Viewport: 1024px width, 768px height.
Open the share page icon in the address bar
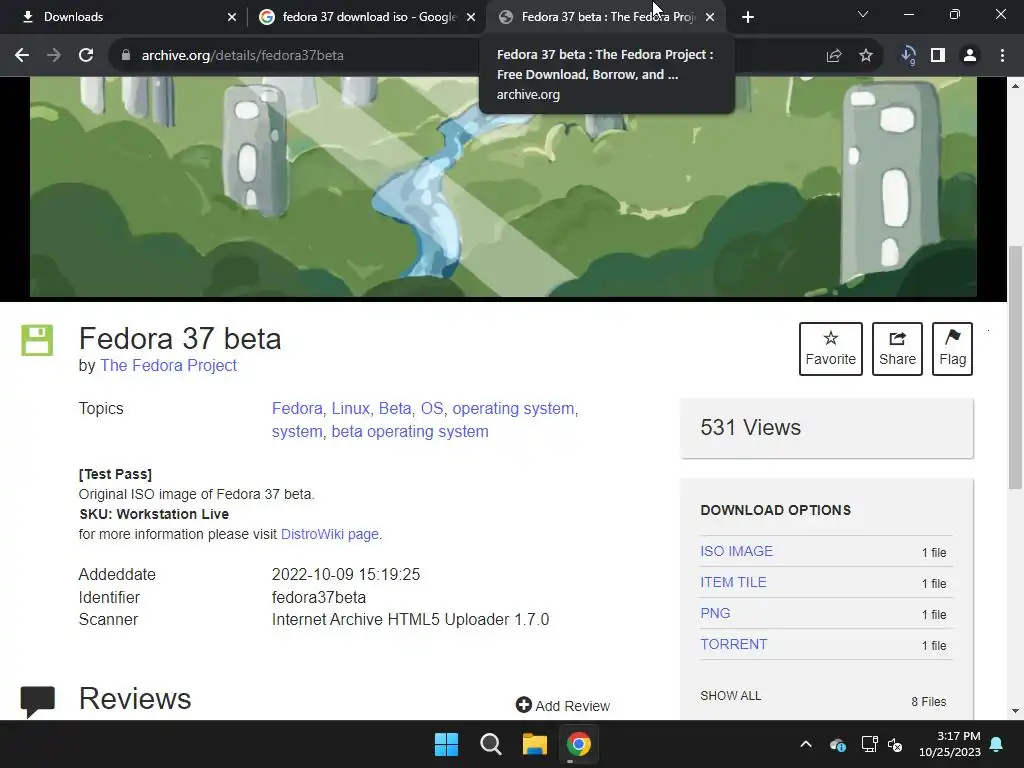click(x=834, y=56)
